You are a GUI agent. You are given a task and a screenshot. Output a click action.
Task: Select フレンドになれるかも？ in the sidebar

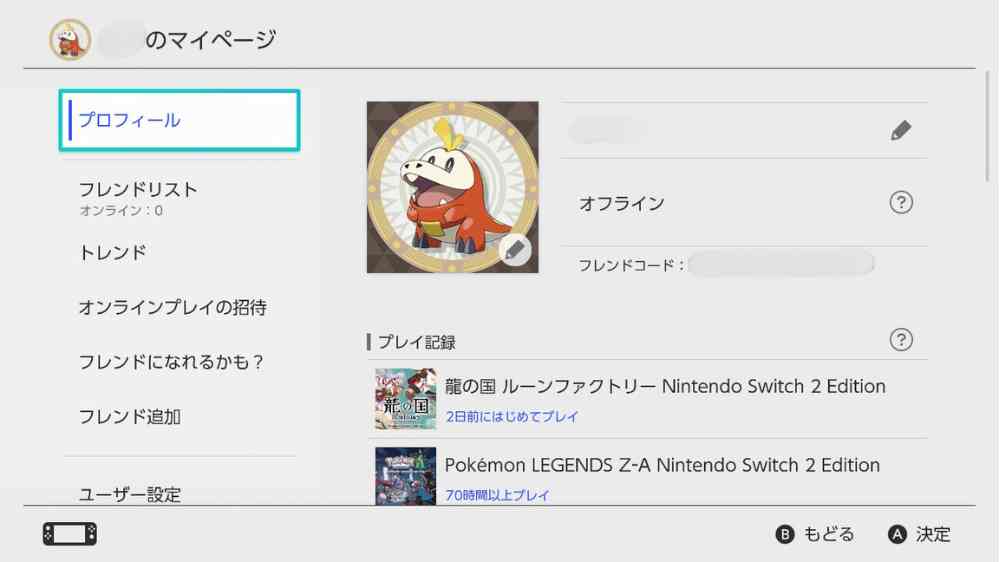pos(171,362)
